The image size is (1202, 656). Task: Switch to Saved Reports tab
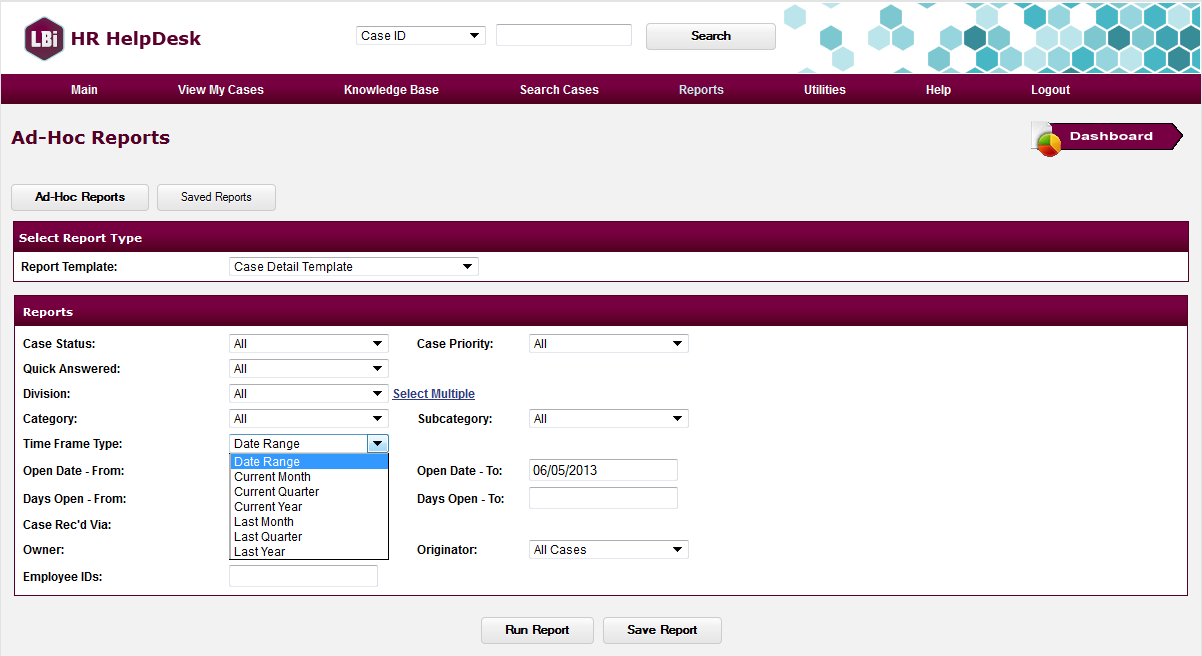(216, 197)
